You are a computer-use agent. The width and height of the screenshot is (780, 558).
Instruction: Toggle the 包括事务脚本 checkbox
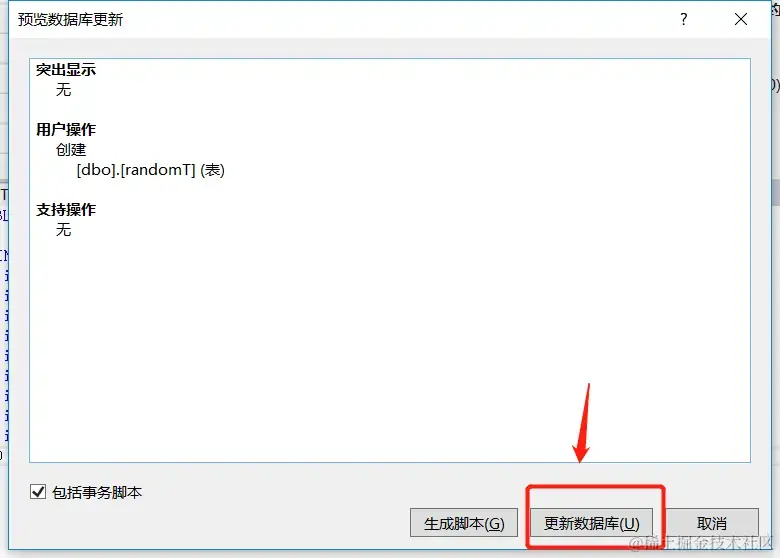(x=38, y=492)
